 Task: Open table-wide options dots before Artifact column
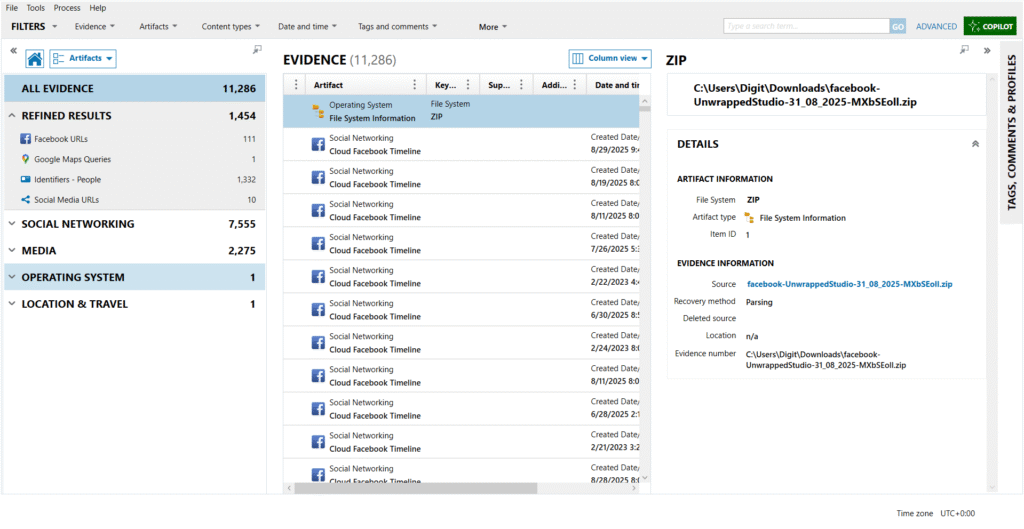(x=296, y=85)
